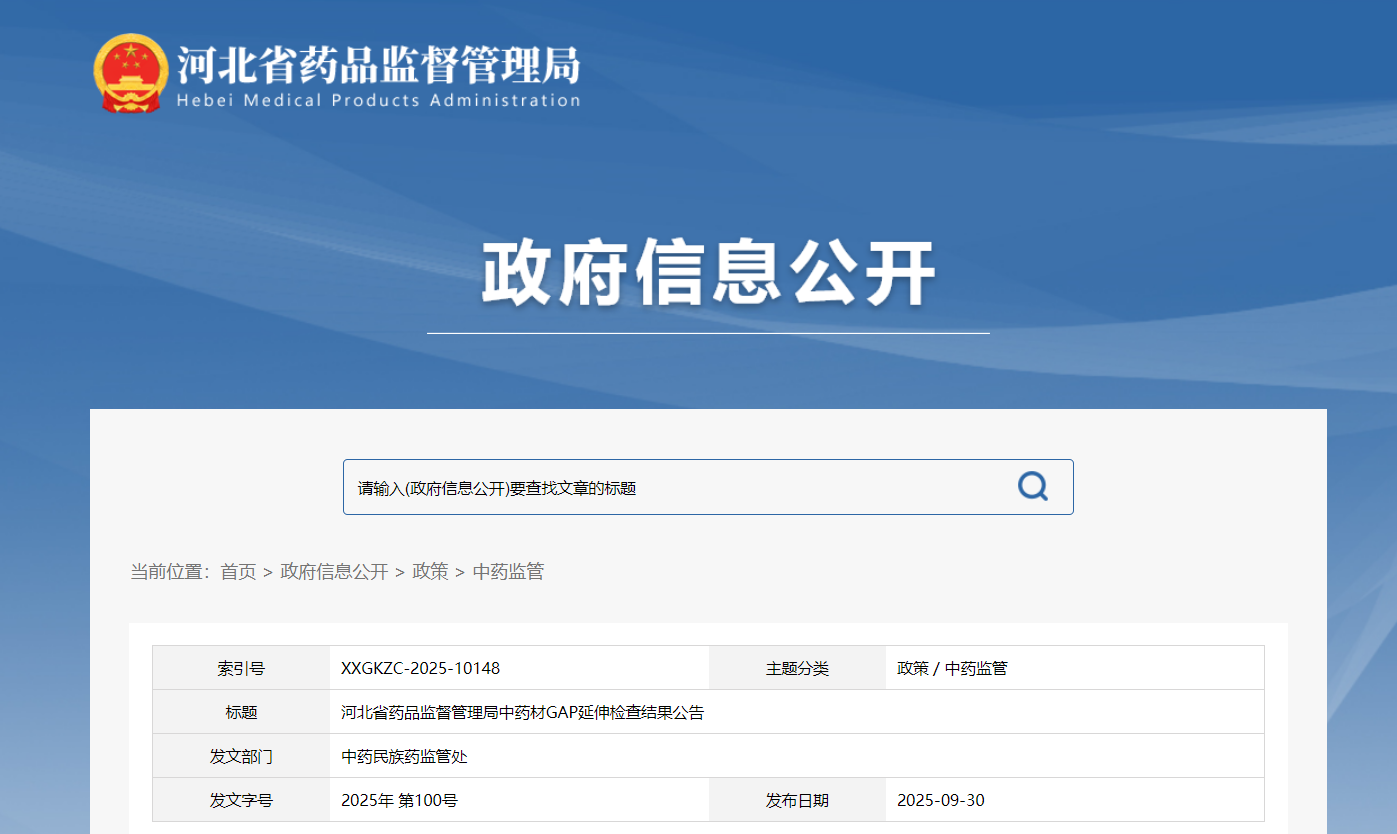Click the 主题分类 label cell
Screen dimensions: 1397x834
(797, 668)
